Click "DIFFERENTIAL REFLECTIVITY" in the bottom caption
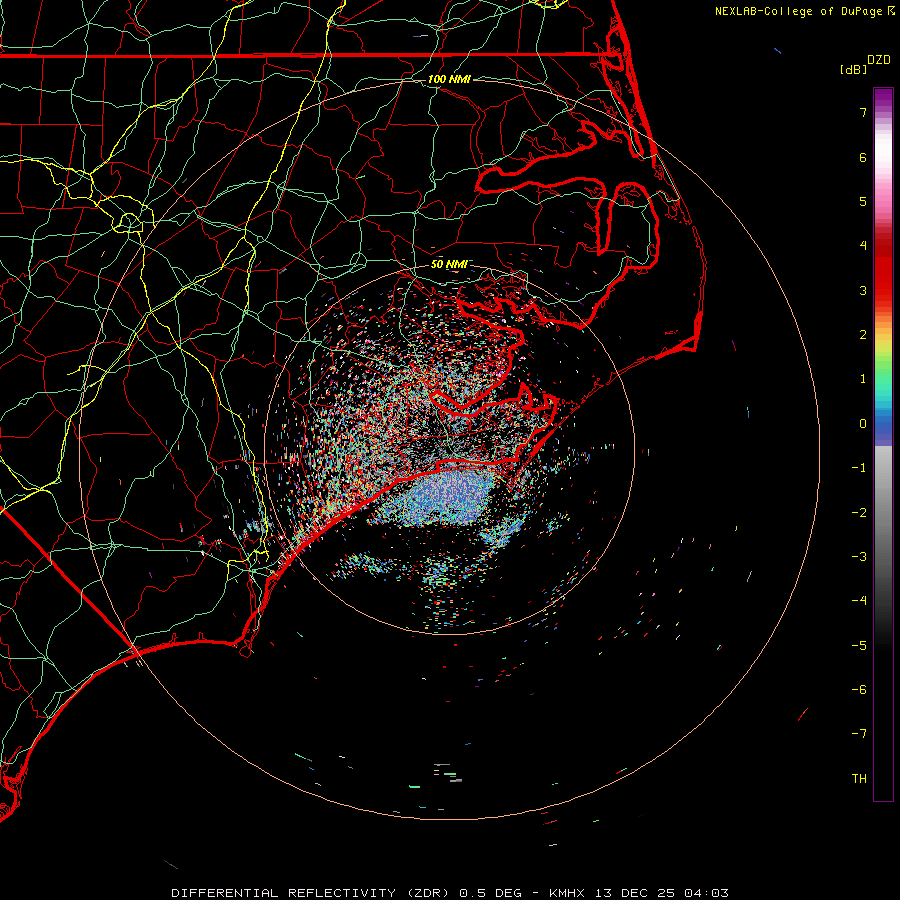The image size is (900, 900). pyautogui.click(x=284, y=893)
